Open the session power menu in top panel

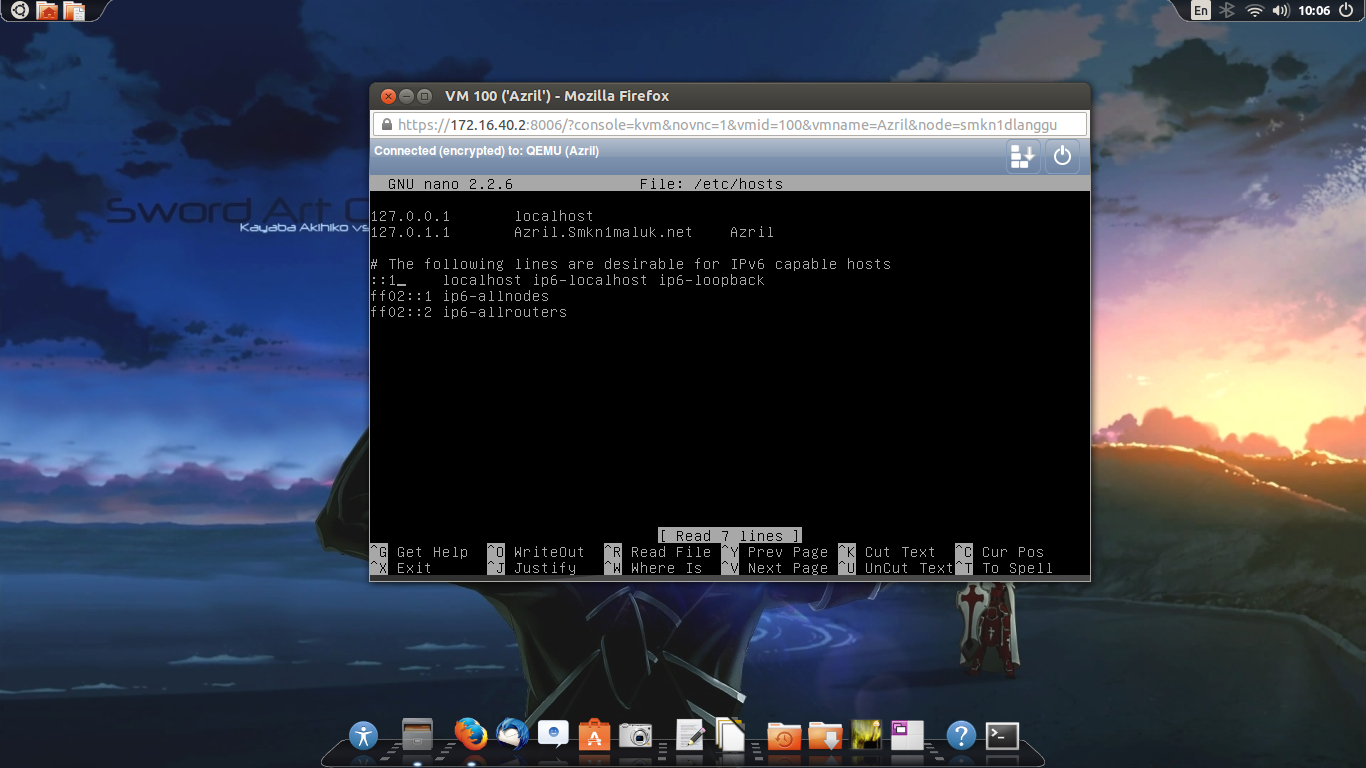pyautogui.click(x=1346, y=11)
